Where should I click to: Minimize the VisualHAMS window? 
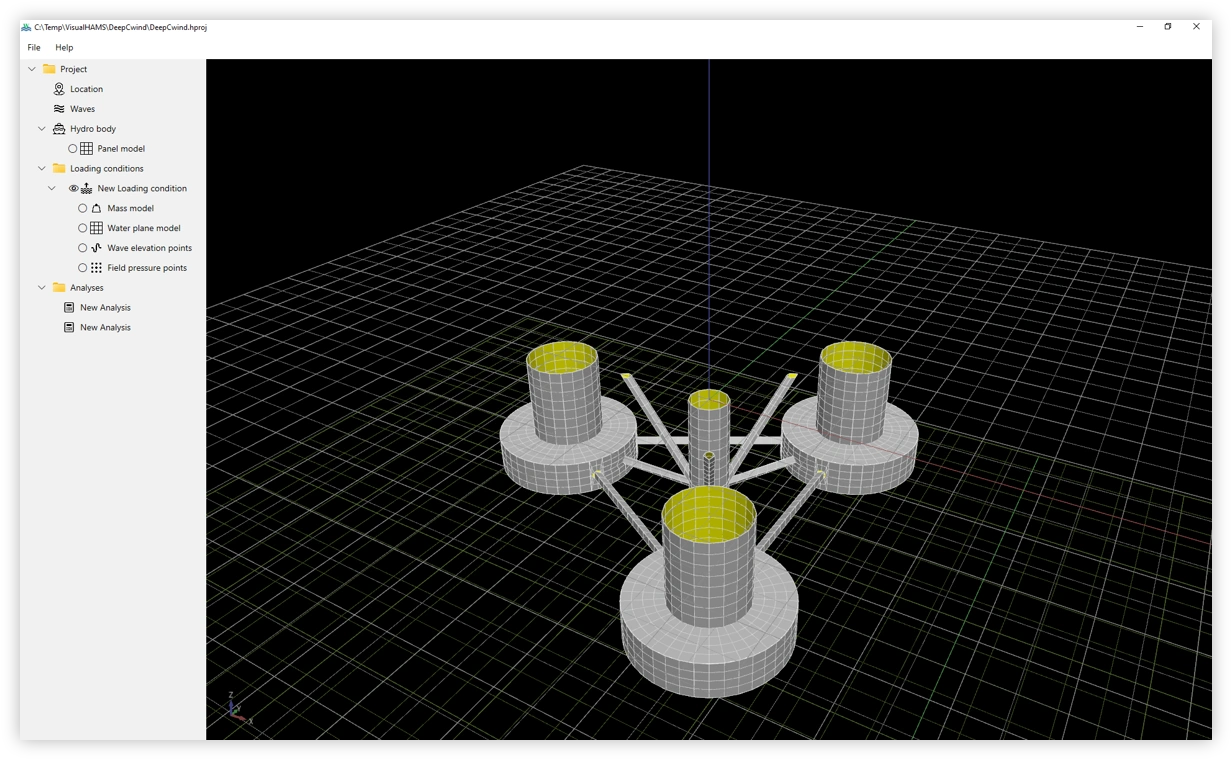click(x=1140, y=27)
